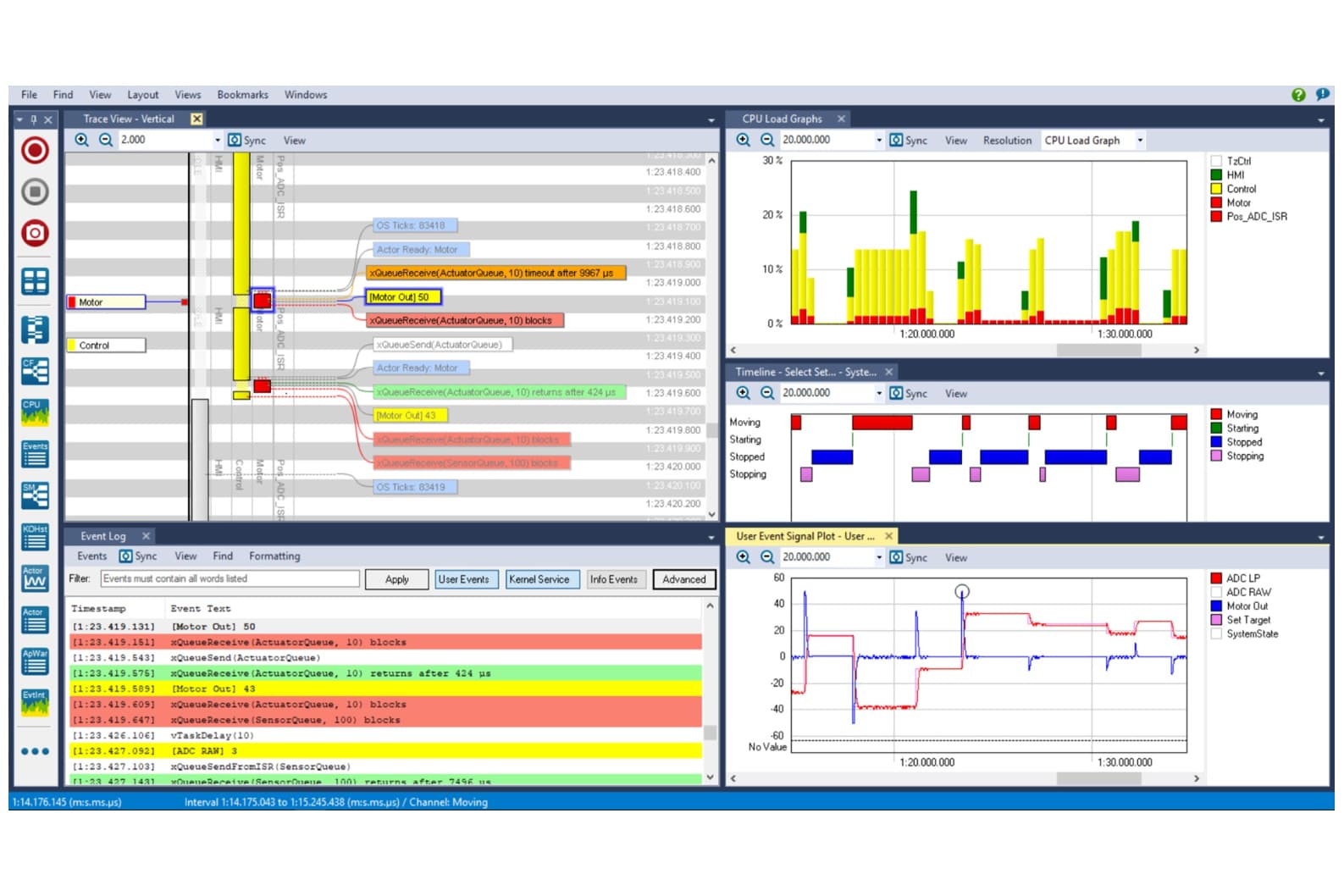Click the Apply filter button
This screenshot has height=896, width=1344.
pos(396,579)
